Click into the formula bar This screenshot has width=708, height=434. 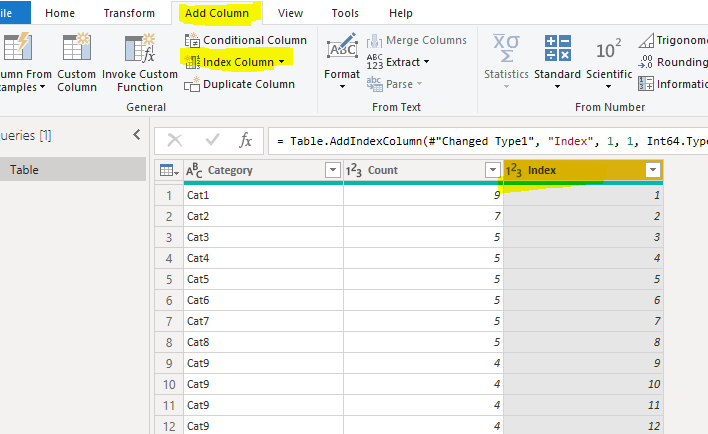click(x=488, y=141)
